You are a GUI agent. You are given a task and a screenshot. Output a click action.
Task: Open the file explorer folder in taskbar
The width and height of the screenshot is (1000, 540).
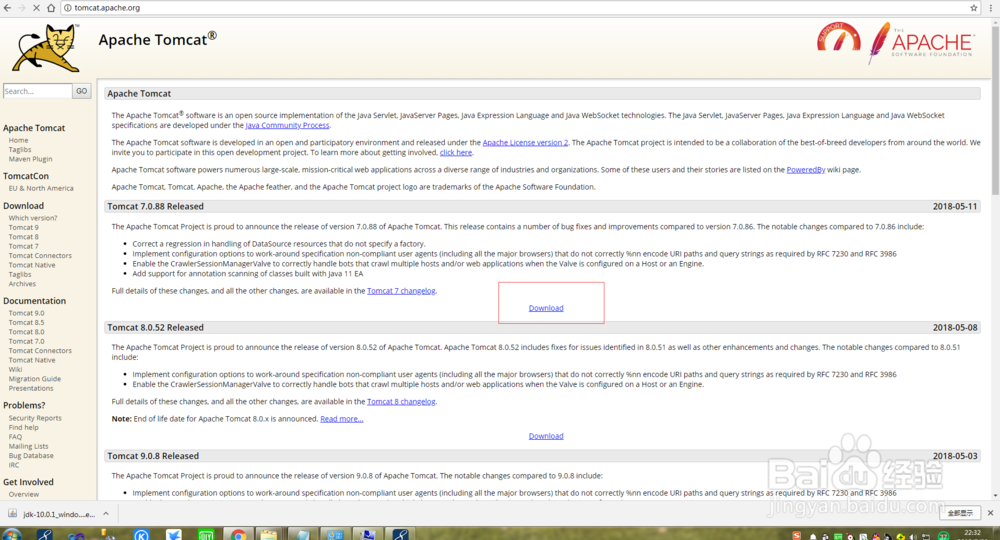[x=268, y=534]
